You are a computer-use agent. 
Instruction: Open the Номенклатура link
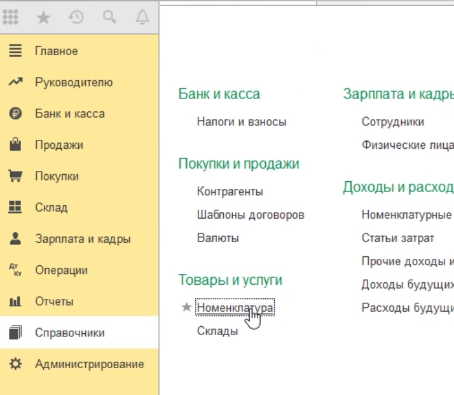tap(235, 307)
